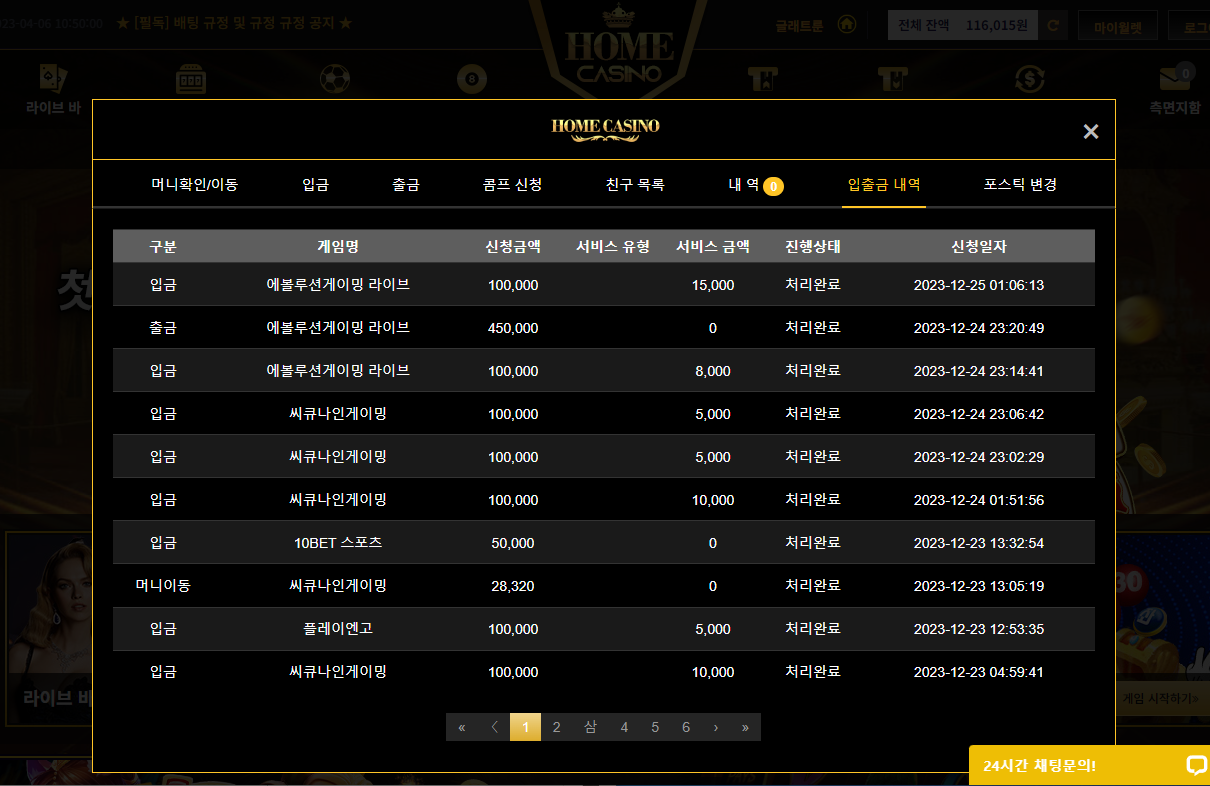
Task: Open the 측면지함 mail icon
Action: pyautogui.click(x=1174, y=78)
